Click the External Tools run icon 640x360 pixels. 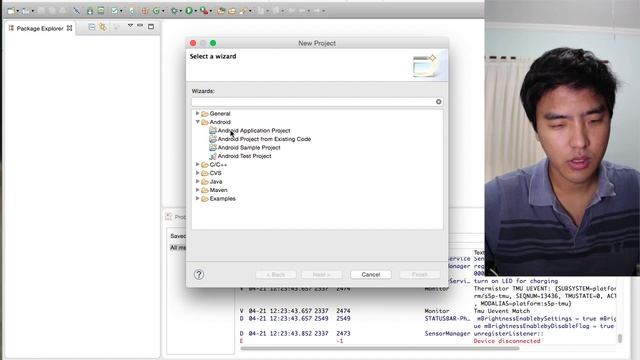(203, 11)
